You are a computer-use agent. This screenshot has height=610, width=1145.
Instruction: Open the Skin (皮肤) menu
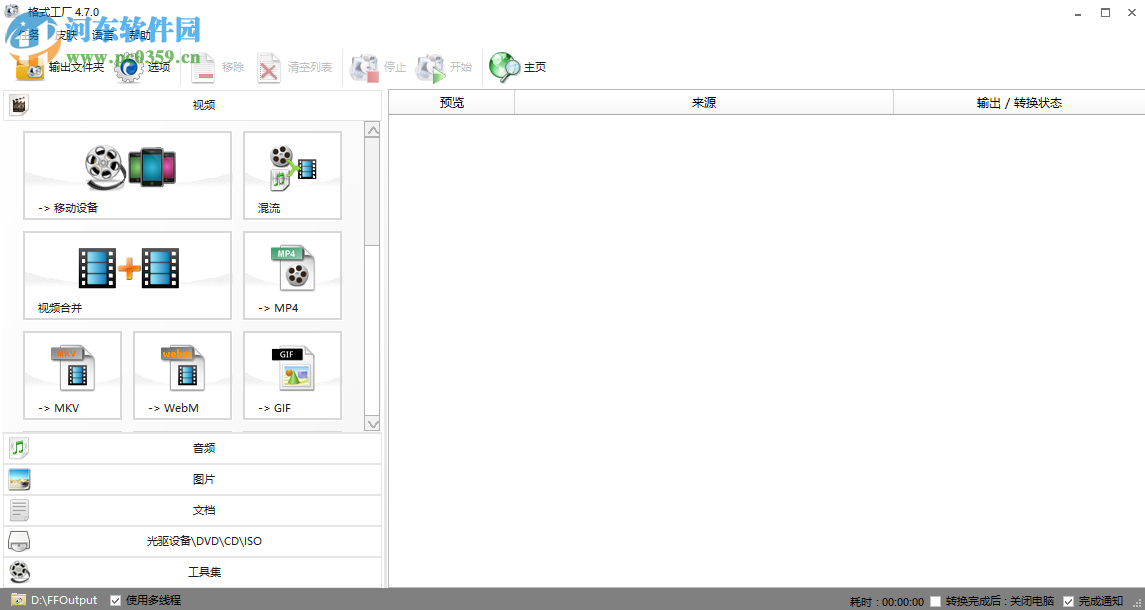tap(66, 34)
